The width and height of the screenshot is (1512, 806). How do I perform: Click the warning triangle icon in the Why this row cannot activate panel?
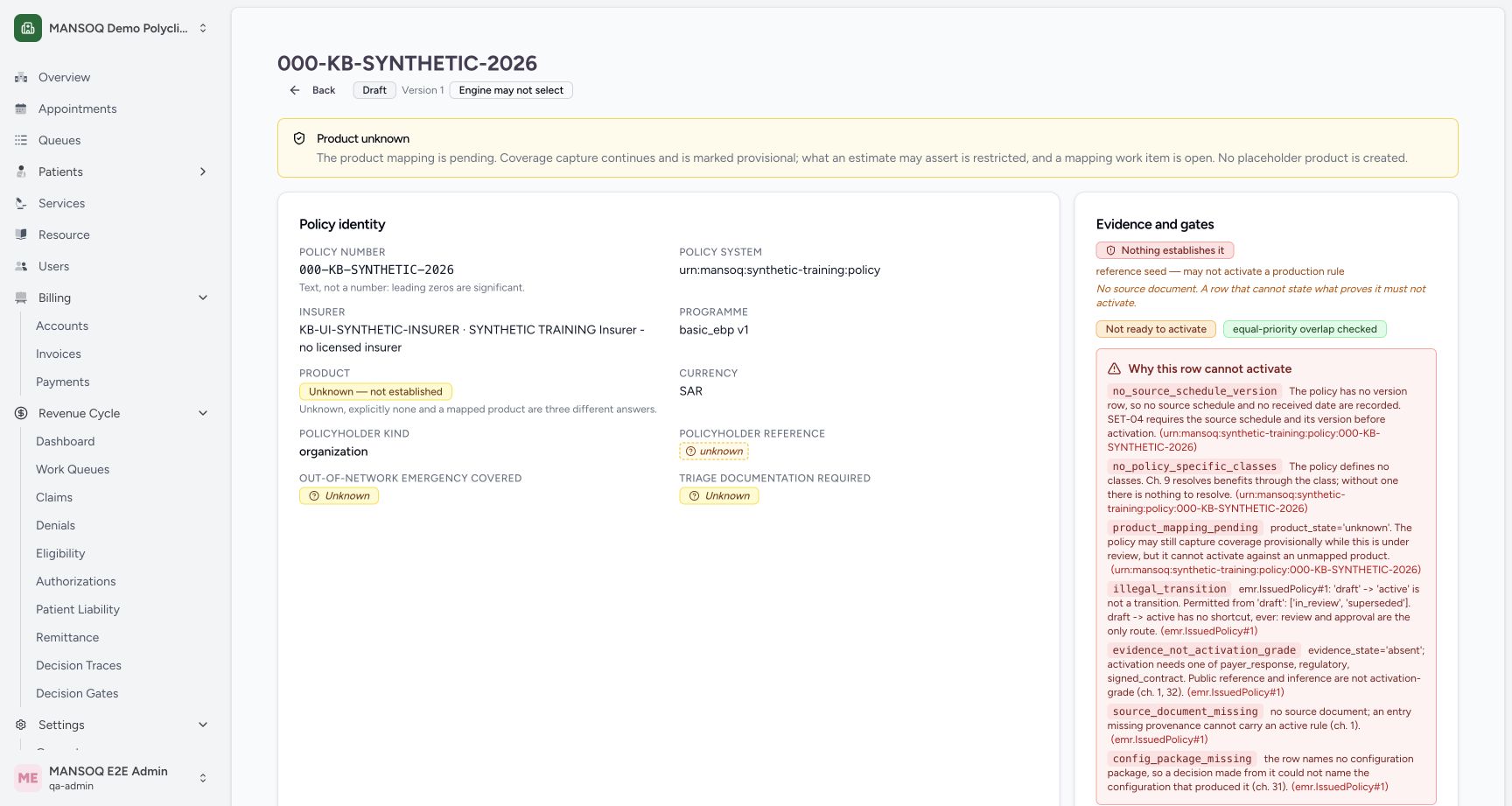[x=1114, y=368]
